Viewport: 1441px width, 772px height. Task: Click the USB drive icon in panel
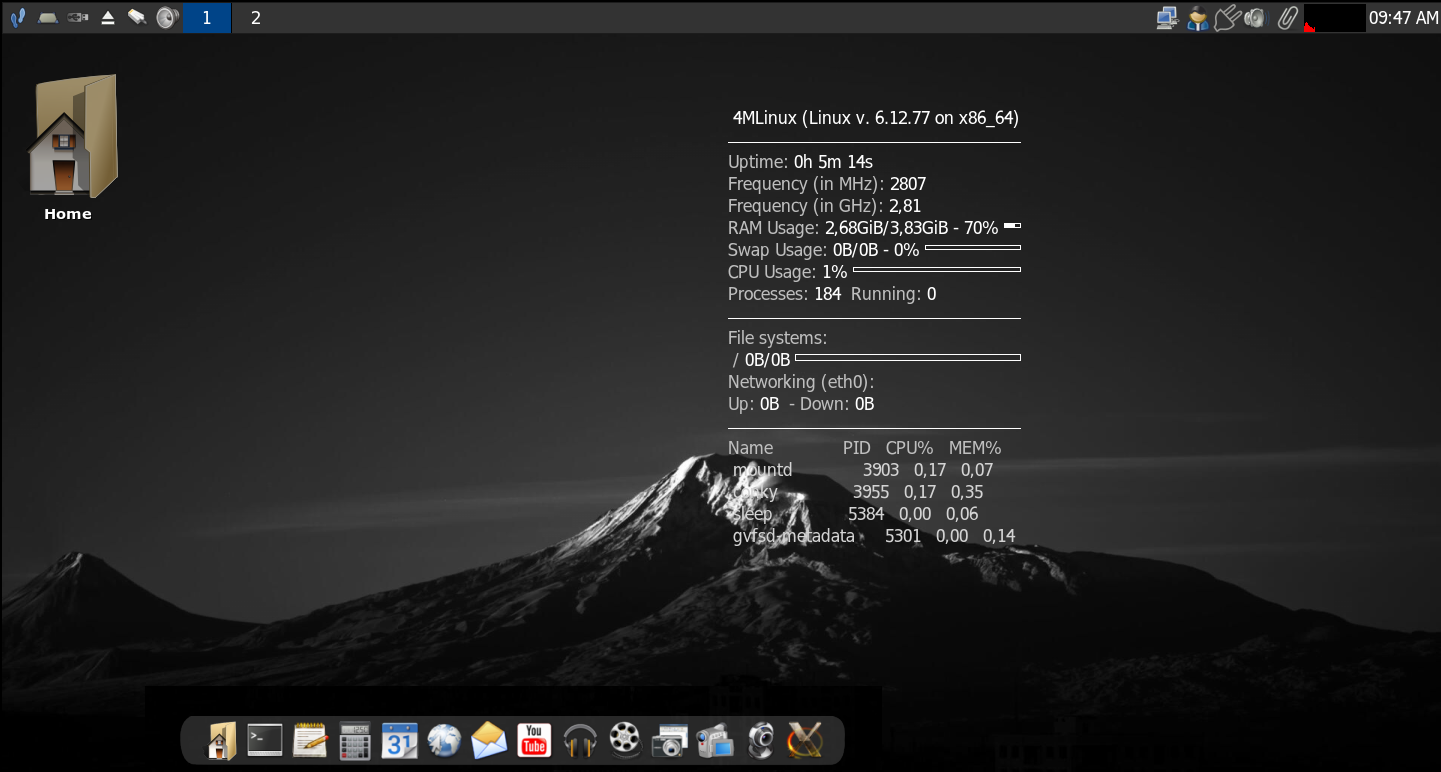(77, 18)
